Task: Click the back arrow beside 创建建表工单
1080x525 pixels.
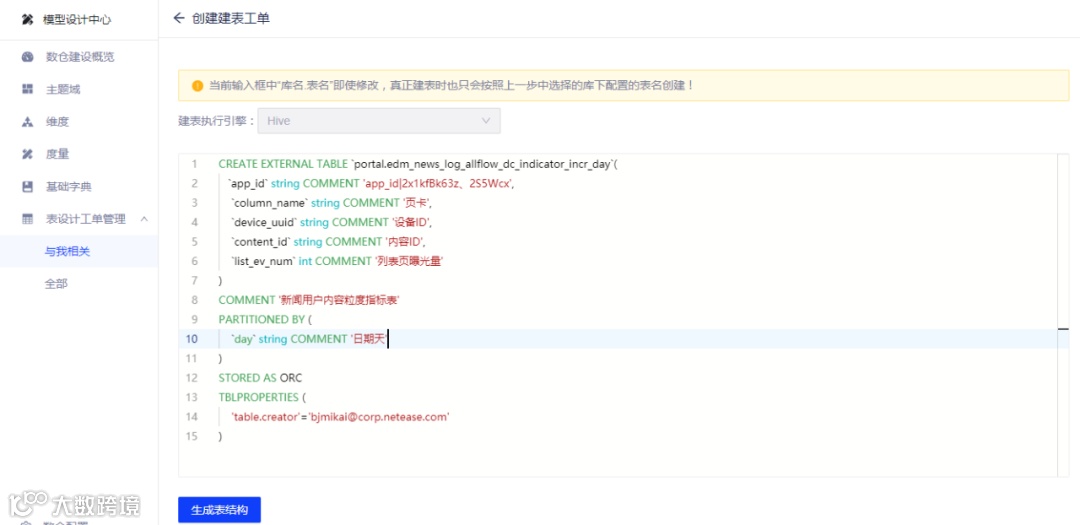Action: (179, 19)
